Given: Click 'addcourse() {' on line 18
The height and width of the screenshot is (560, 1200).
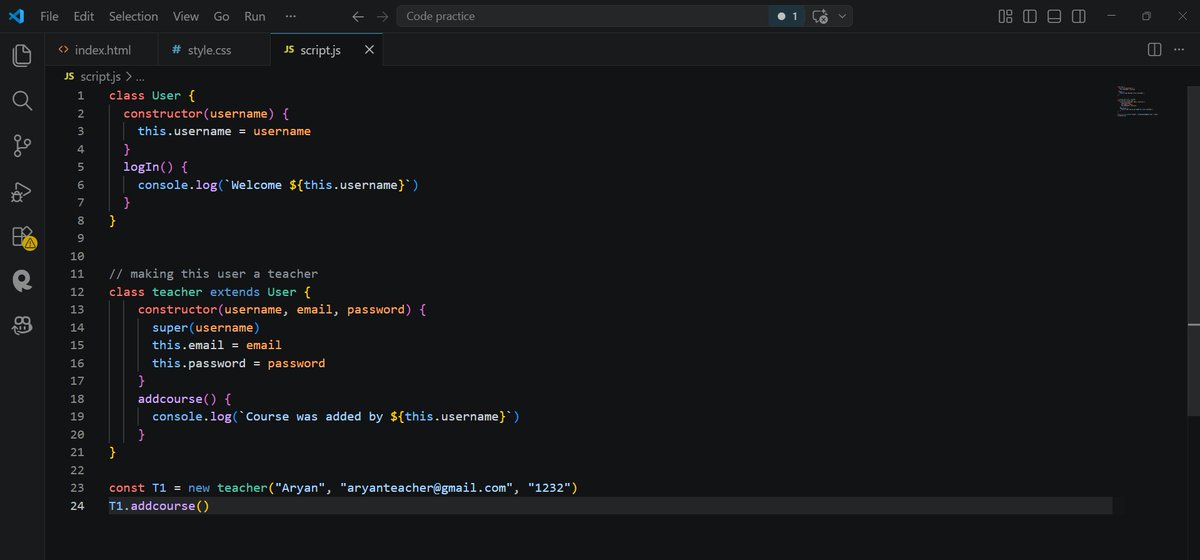Looking at the screenshot, I should [x=184, y=398].
